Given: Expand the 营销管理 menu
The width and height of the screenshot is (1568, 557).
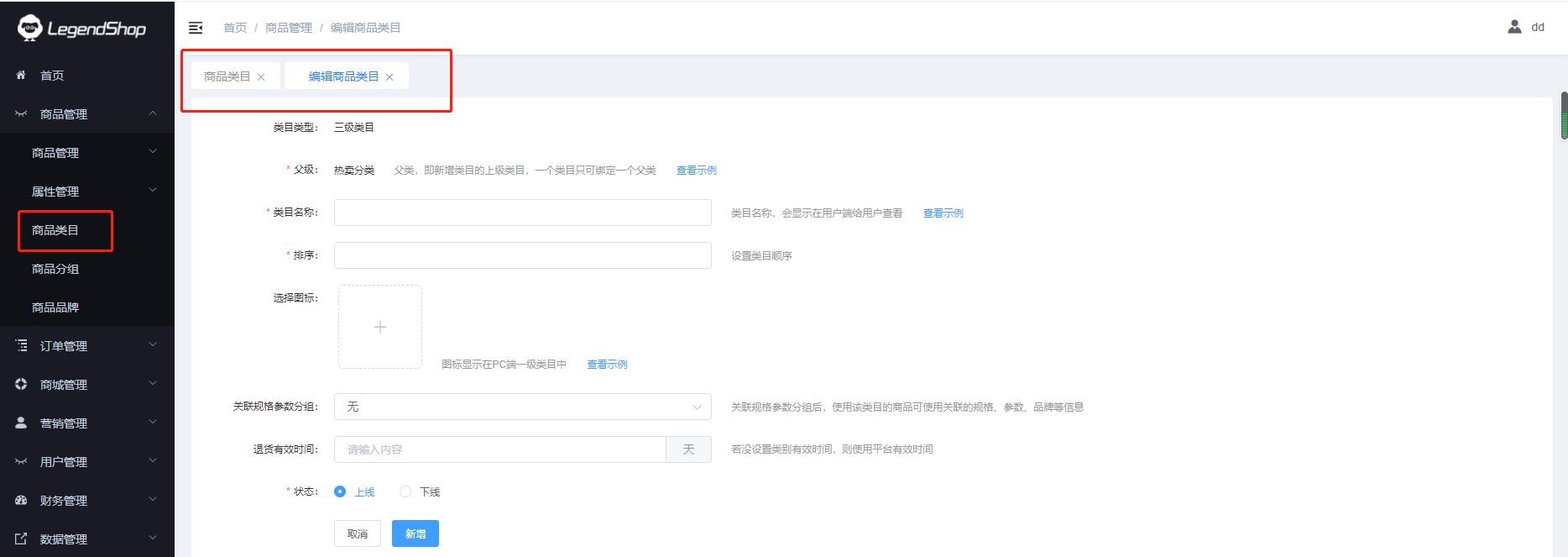Looking at the screenshot, I should click(153, 423).
